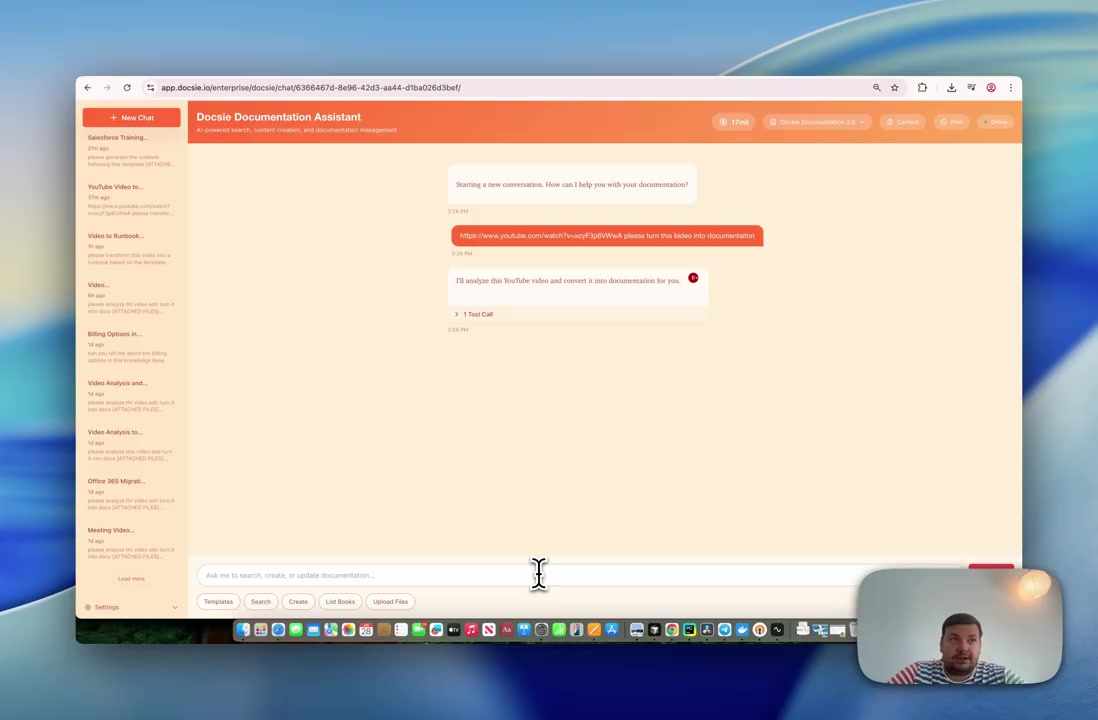The height and width of the screenshot is (720, 1098).
Task: Reload the page with the browser refresh icon
Action: click(127, 88)
